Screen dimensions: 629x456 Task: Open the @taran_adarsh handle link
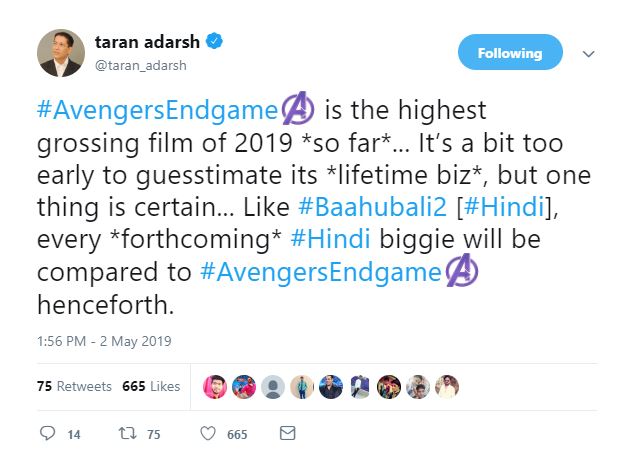140,65
